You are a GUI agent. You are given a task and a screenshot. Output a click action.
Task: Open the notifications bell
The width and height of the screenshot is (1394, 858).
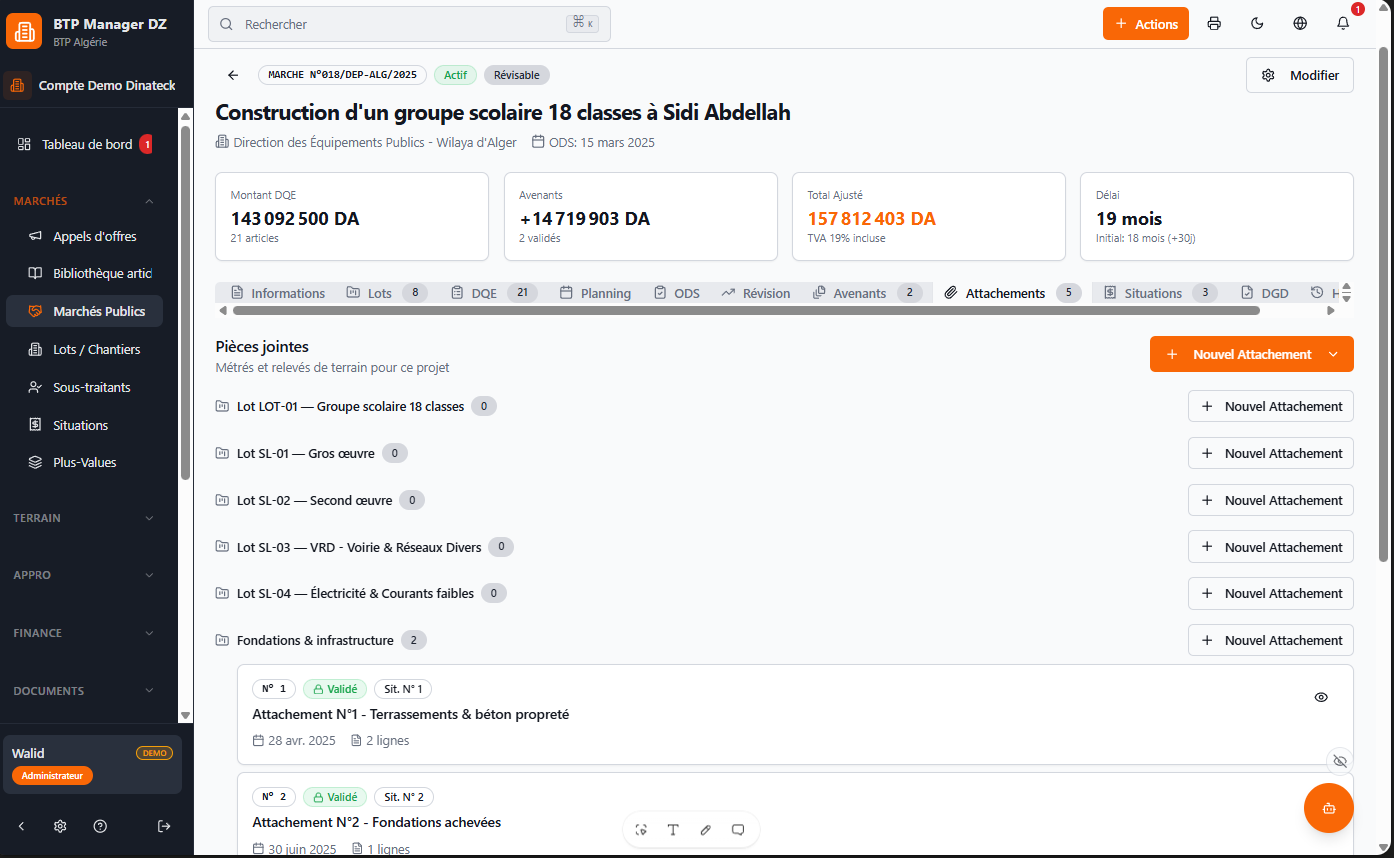click(x=1343, y=24)
